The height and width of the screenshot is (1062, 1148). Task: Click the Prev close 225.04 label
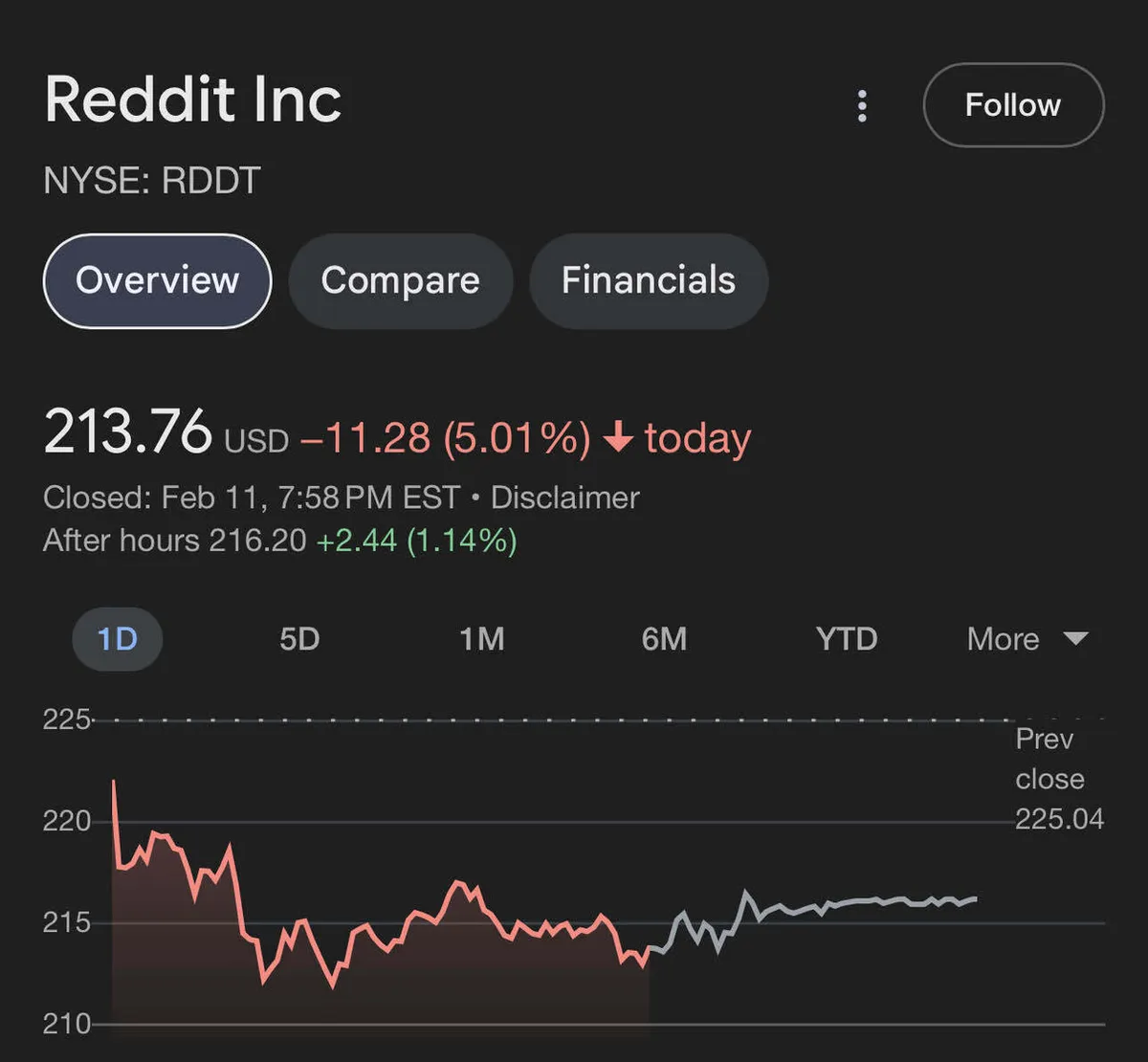pos(1058,779)
